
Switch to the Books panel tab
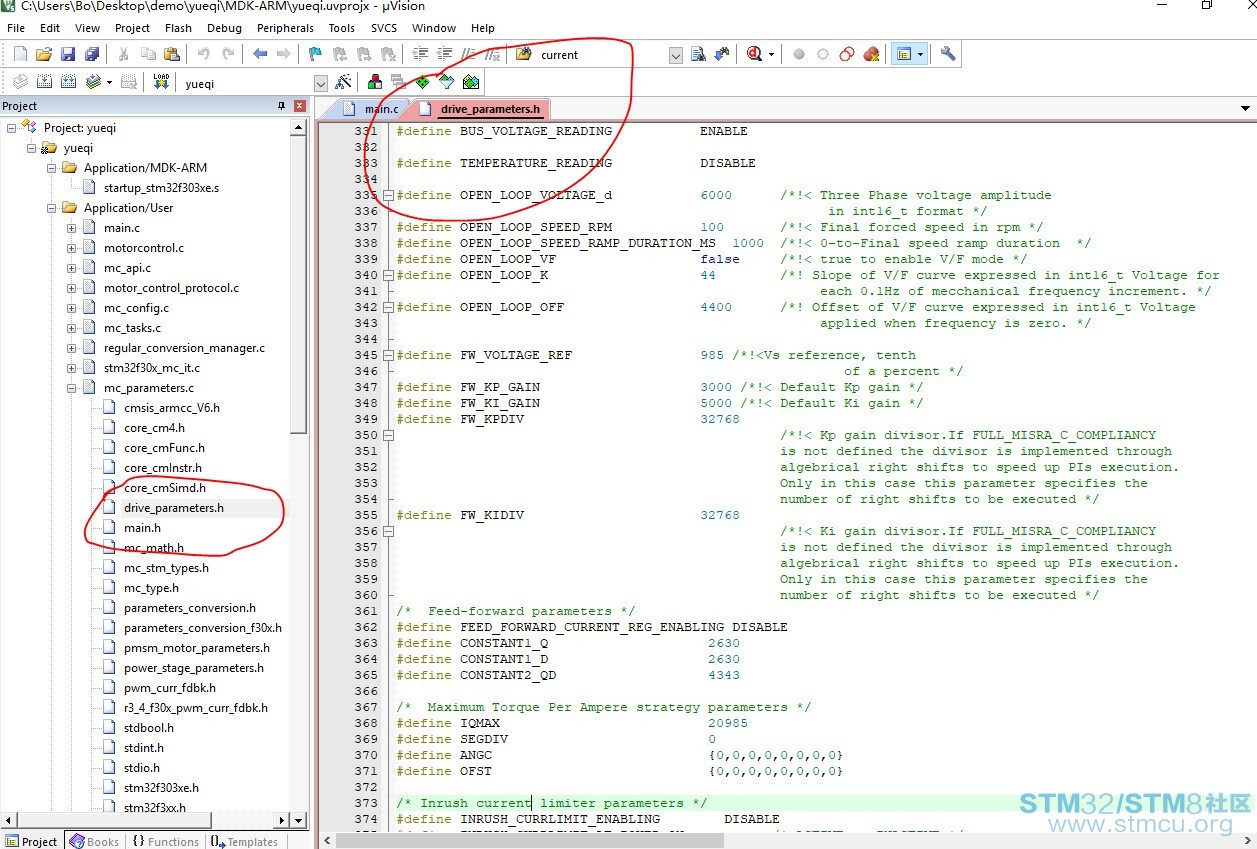94,841
